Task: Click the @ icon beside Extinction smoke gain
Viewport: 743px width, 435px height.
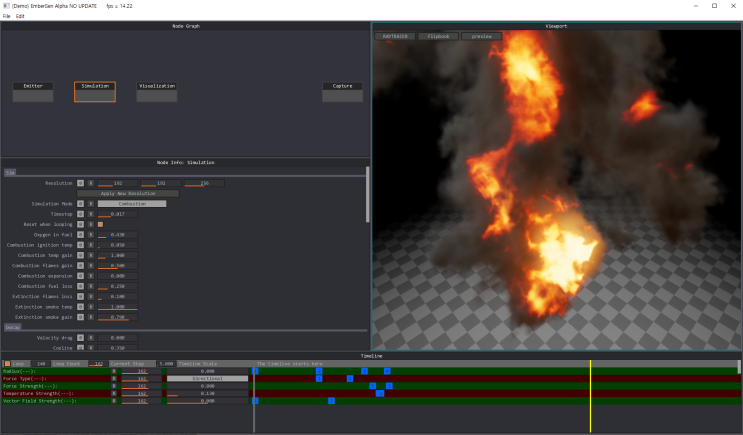Action: click(81, 317)
